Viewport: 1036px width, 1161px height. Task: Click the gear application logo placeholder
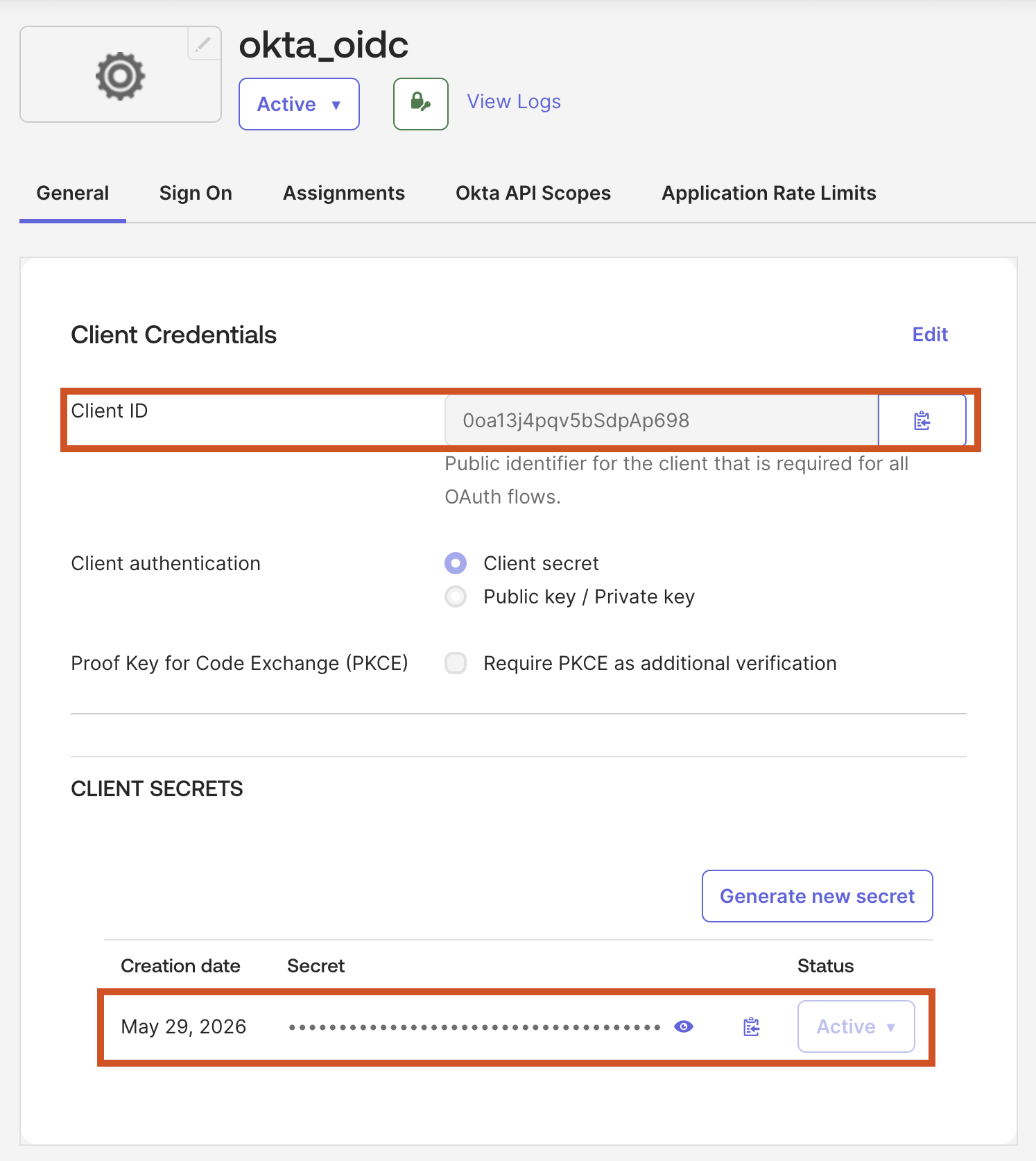pyautogui.click(x=121, y=75)
